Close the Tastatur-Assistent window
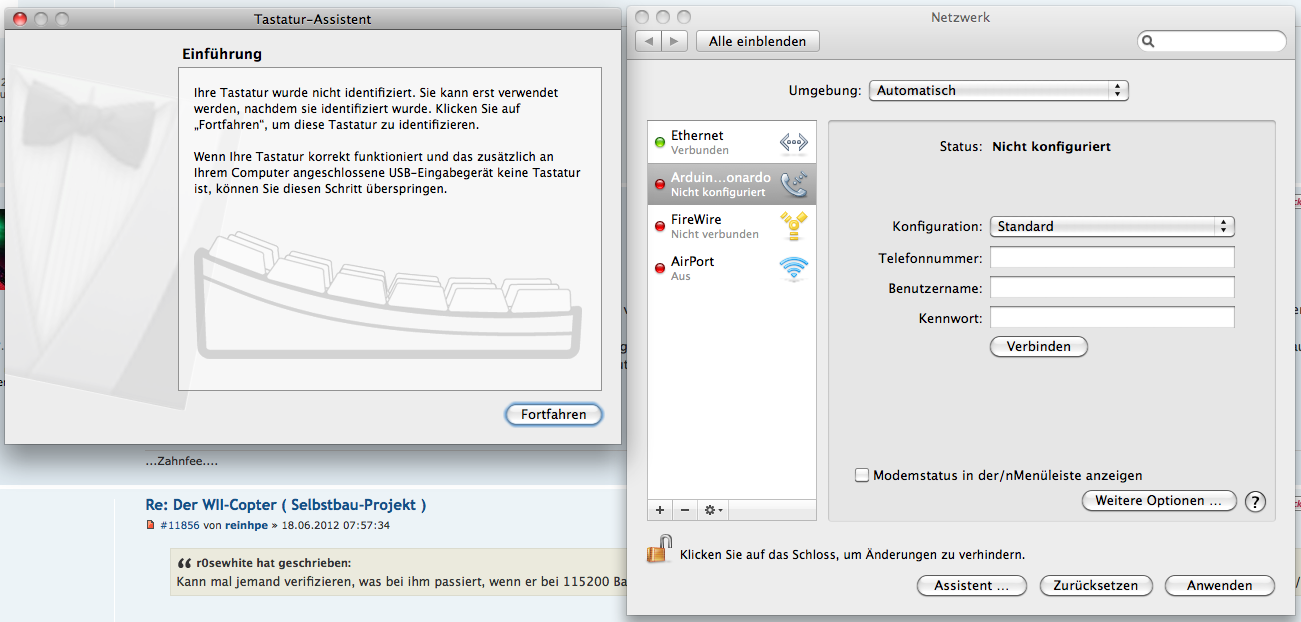This screenshot has width=1301, height=622. (x=18, y=19)
